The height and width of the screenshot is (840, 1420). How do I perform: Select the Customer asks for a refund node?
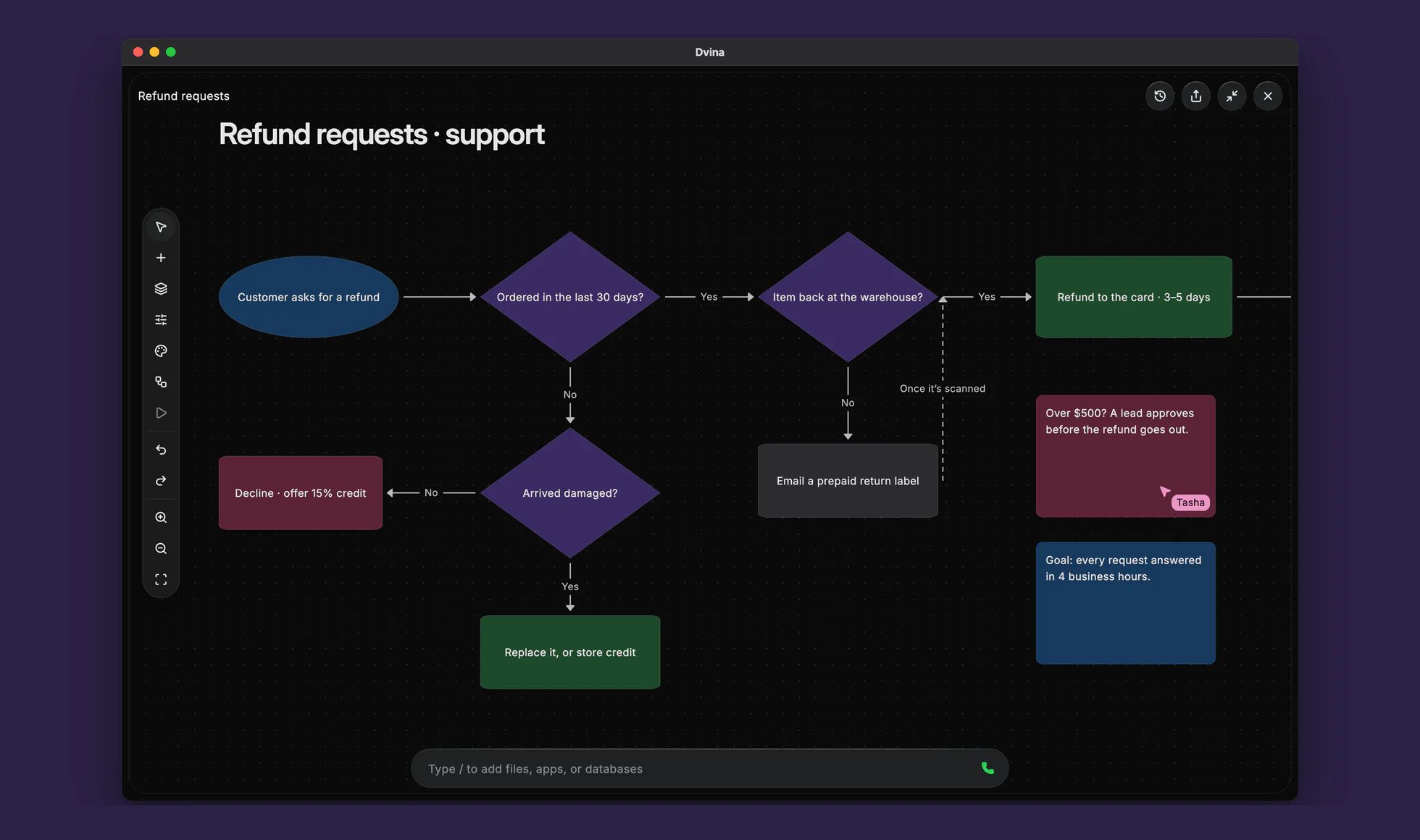coord(309,297)
